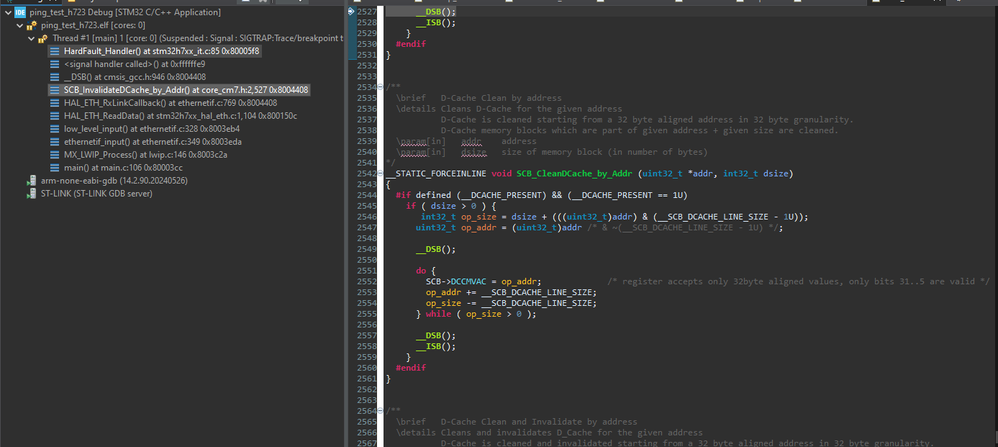Click the MX_LWIP_Process() frame icon

tap(54, 154)
